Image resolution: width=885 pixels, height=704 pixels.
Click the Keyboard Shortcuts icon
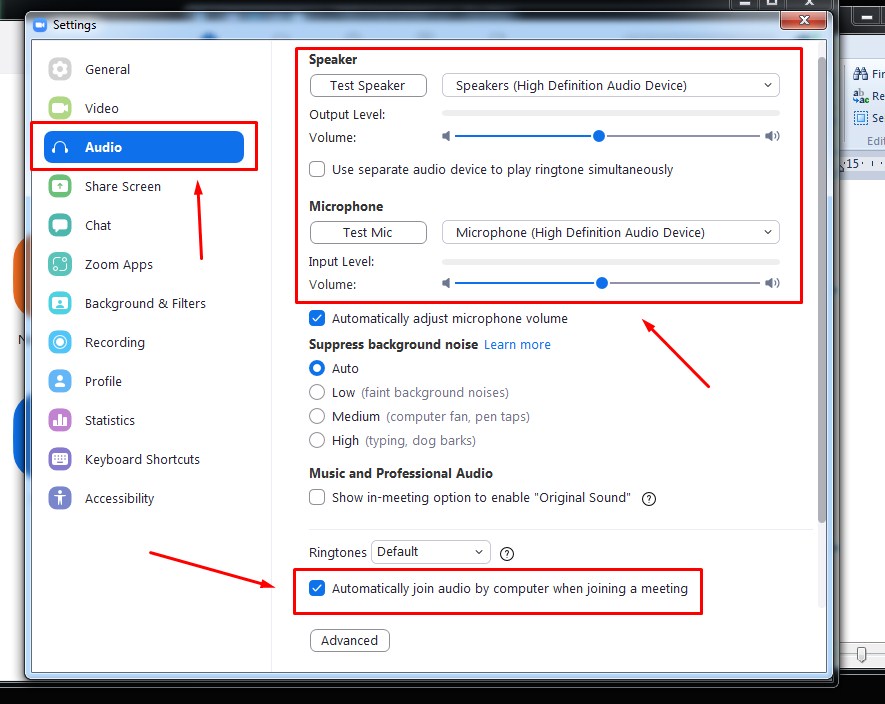60,459
